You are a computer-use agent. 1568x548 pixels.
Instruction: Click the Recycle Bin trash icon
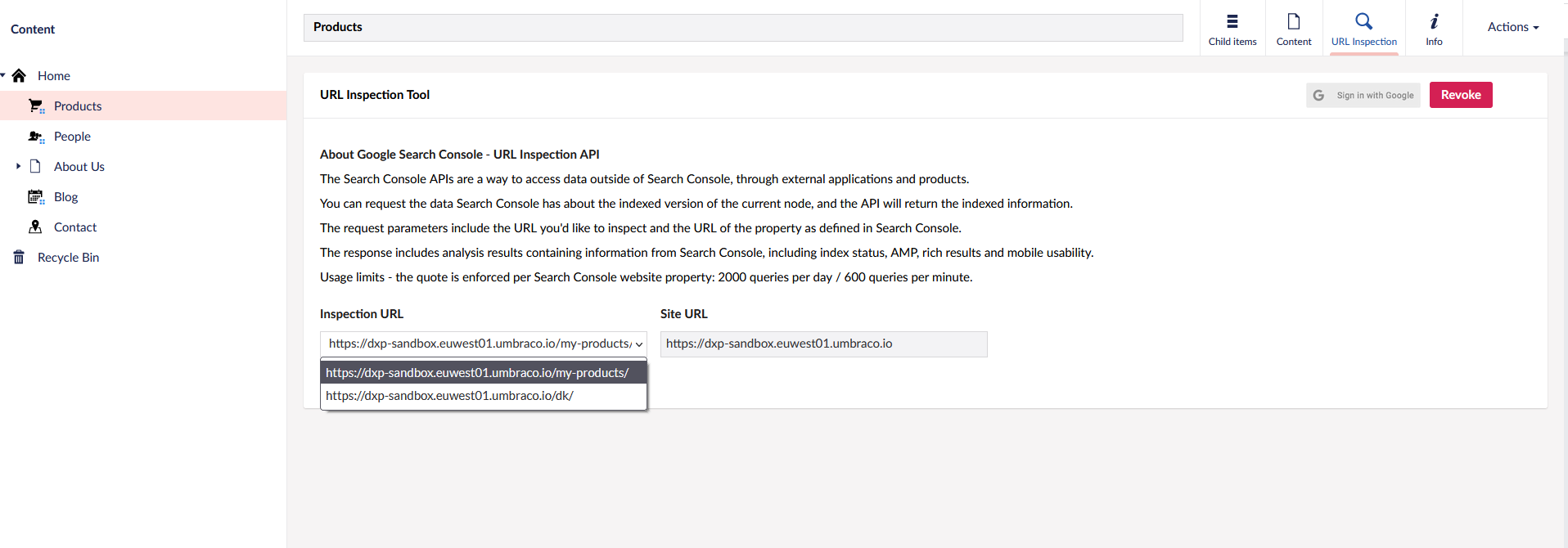tap(19, 258)
